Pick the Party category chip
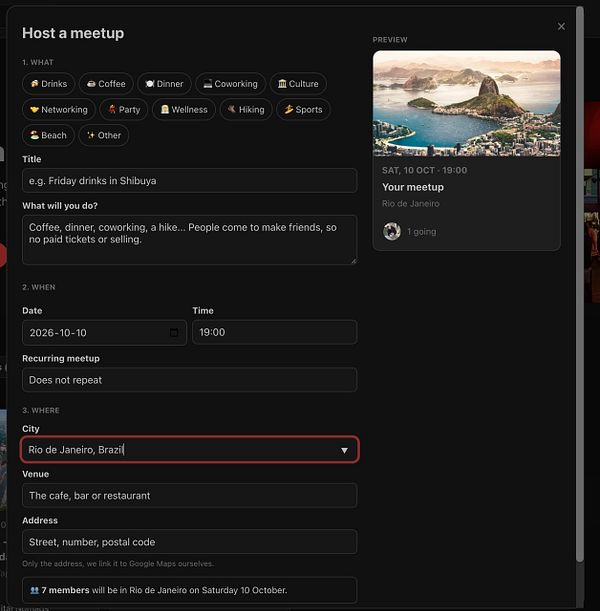The width and height of the screenshot is (600, 611). 124,109
